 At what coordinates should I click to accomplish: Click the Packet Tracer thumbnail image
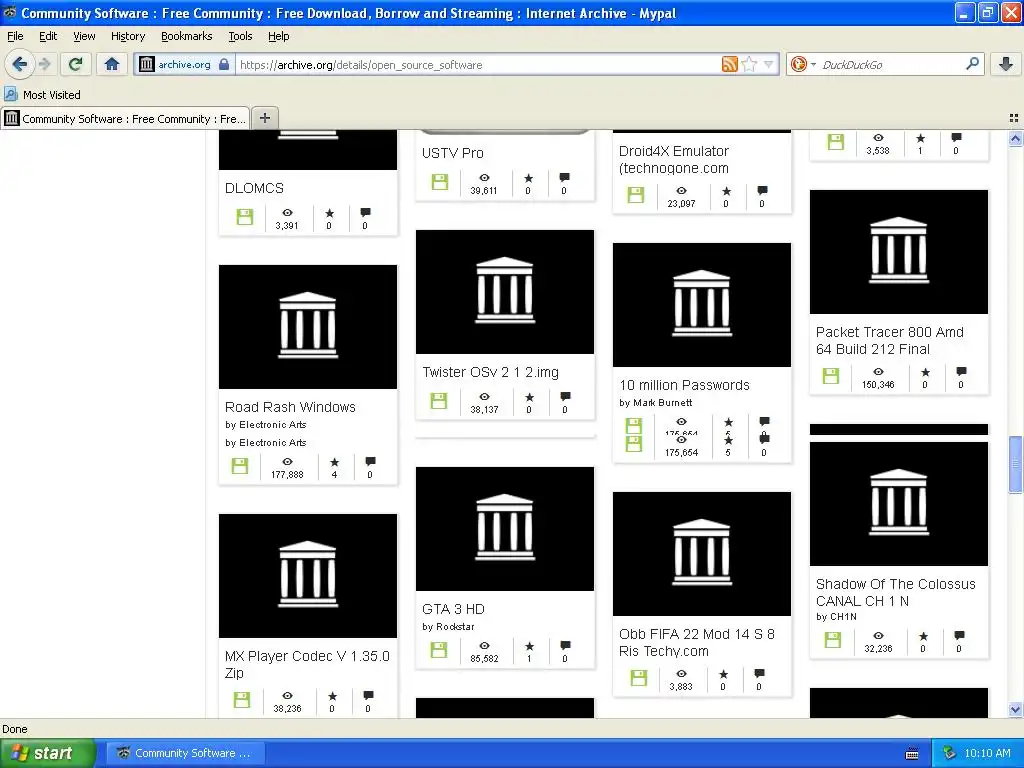899,252
